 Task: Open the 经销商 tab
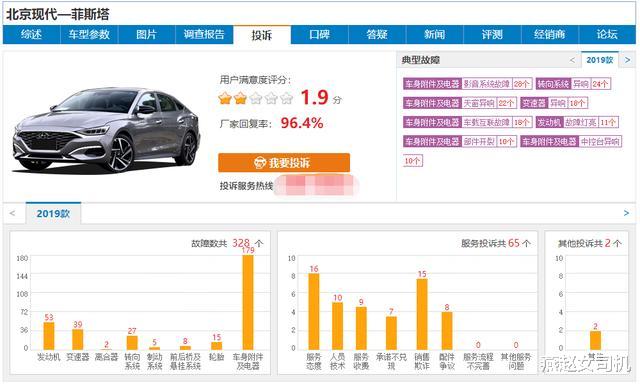click(x=550, y=35)
